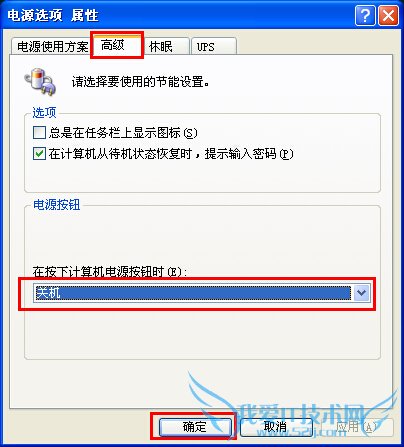Click the 应用 button
The image size is (404, 447).
pos(357,427)
